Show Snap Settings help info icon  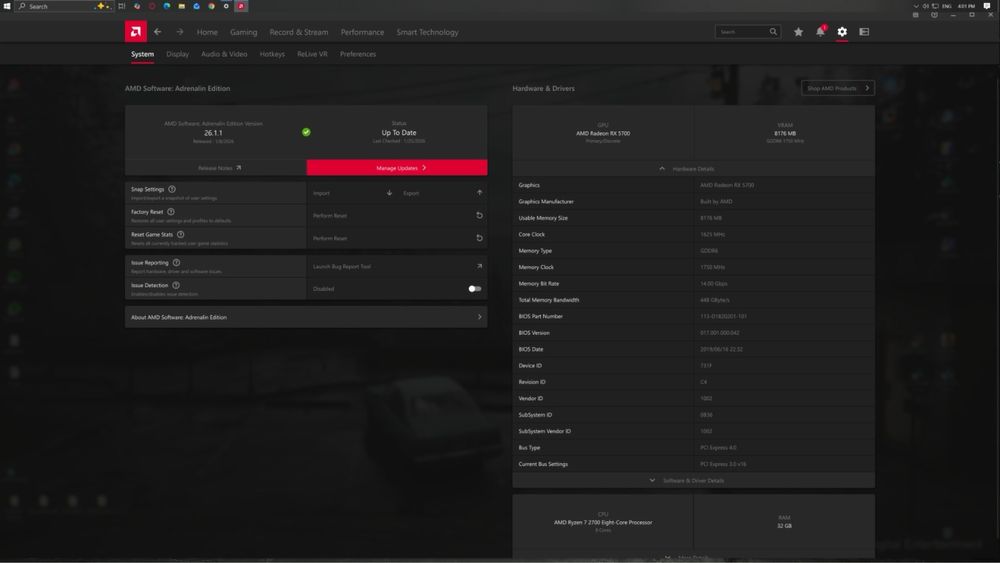(172, 189)
